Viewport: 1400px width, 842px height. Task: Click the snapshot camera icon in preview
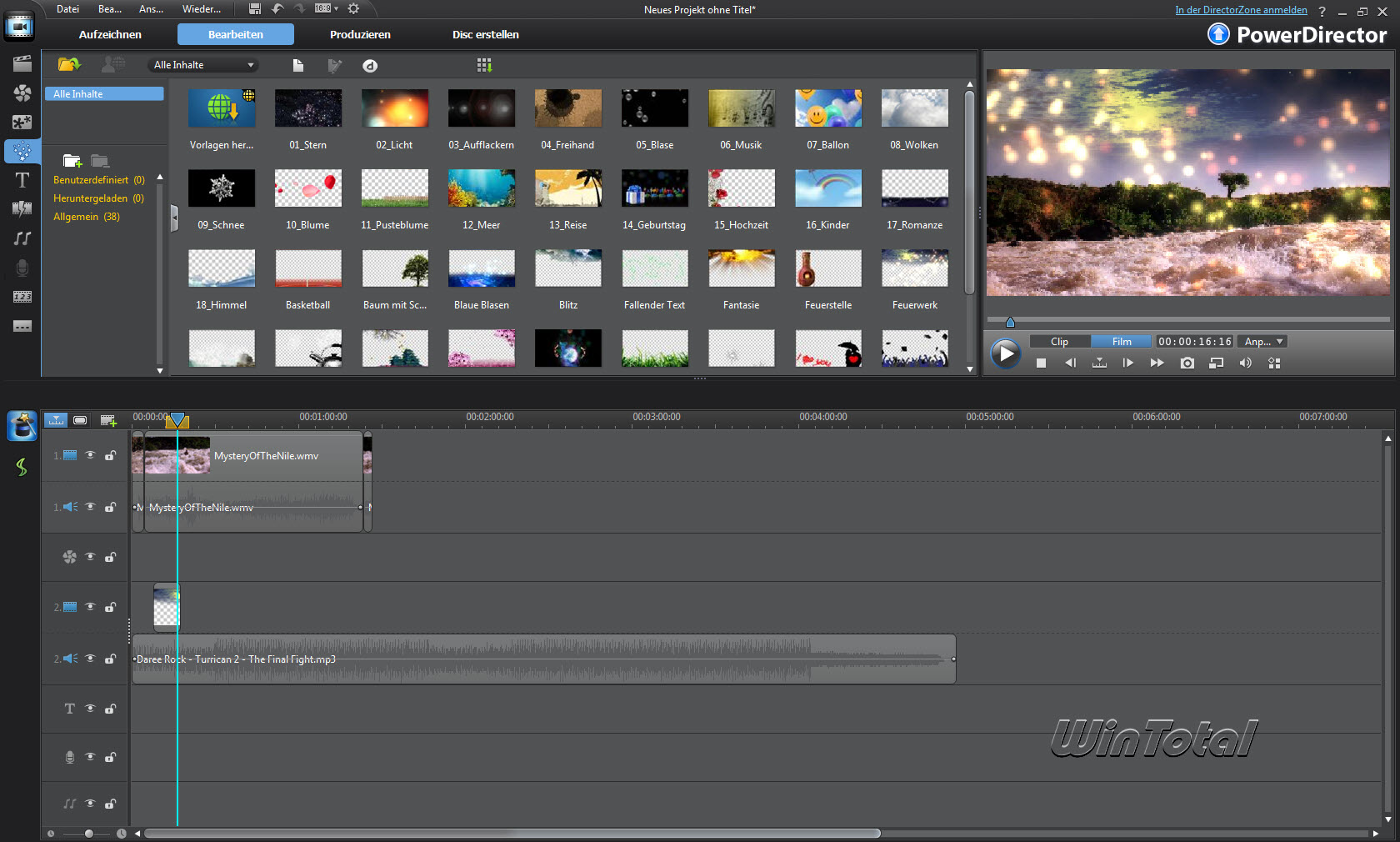(x=1187, y=363)
